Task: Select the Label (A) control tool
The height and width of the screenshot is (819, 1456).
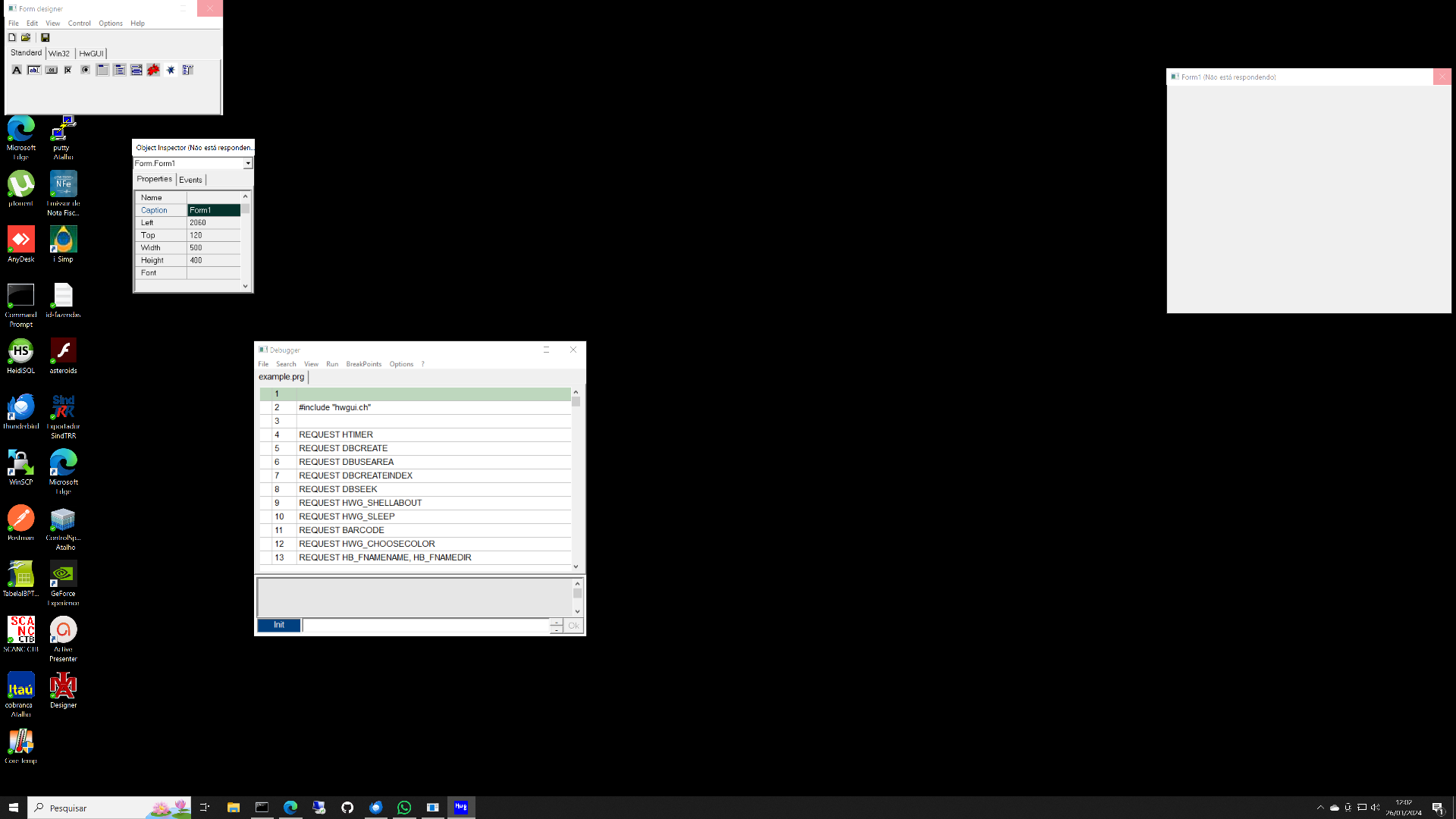Action: coord(17,70)
